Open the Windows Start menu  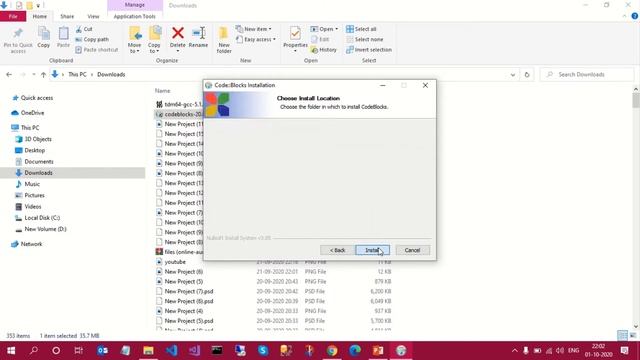(11, 351)
